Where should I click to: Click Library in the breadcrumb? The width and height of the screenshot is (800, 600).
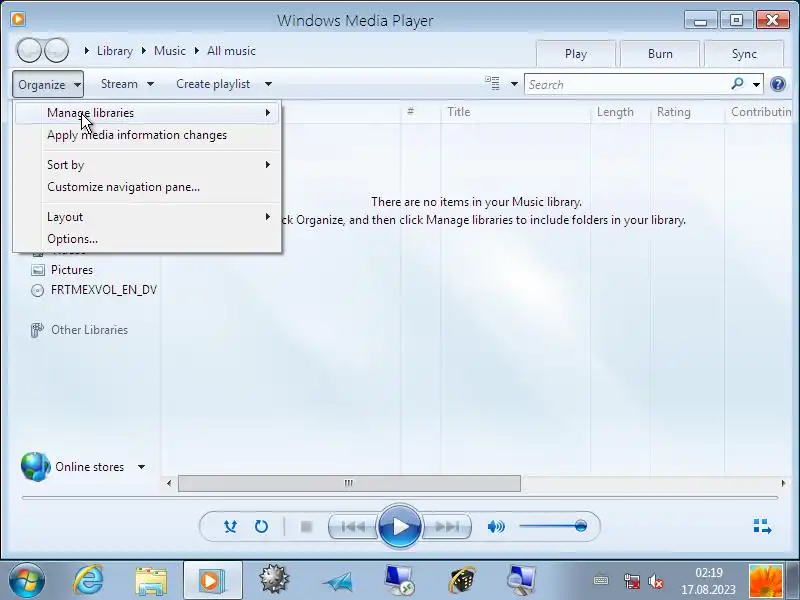click(115, 51)
